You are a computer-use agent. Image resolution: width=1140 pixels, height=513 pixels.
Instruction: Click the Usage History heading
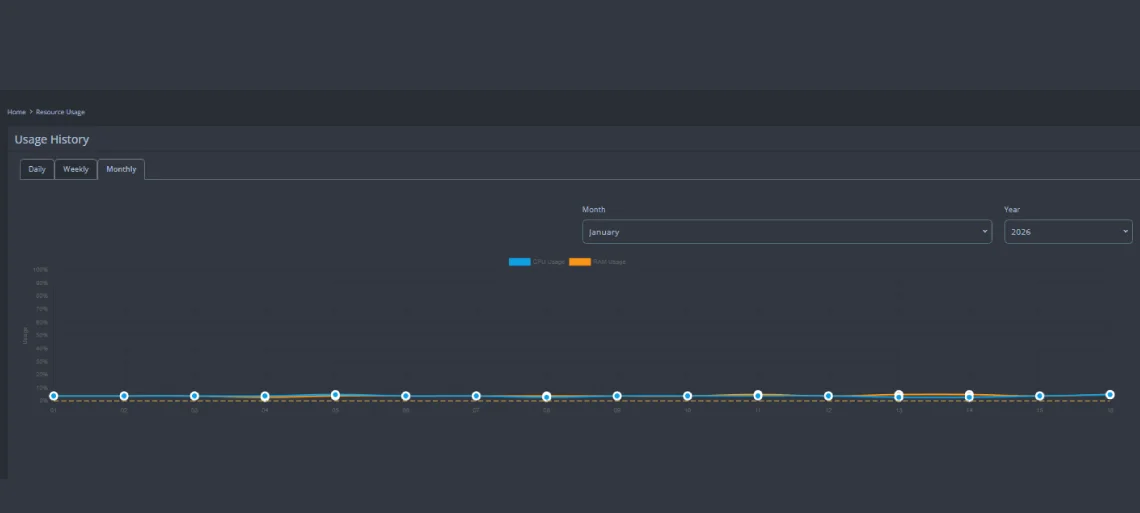(x=52, y=140)
